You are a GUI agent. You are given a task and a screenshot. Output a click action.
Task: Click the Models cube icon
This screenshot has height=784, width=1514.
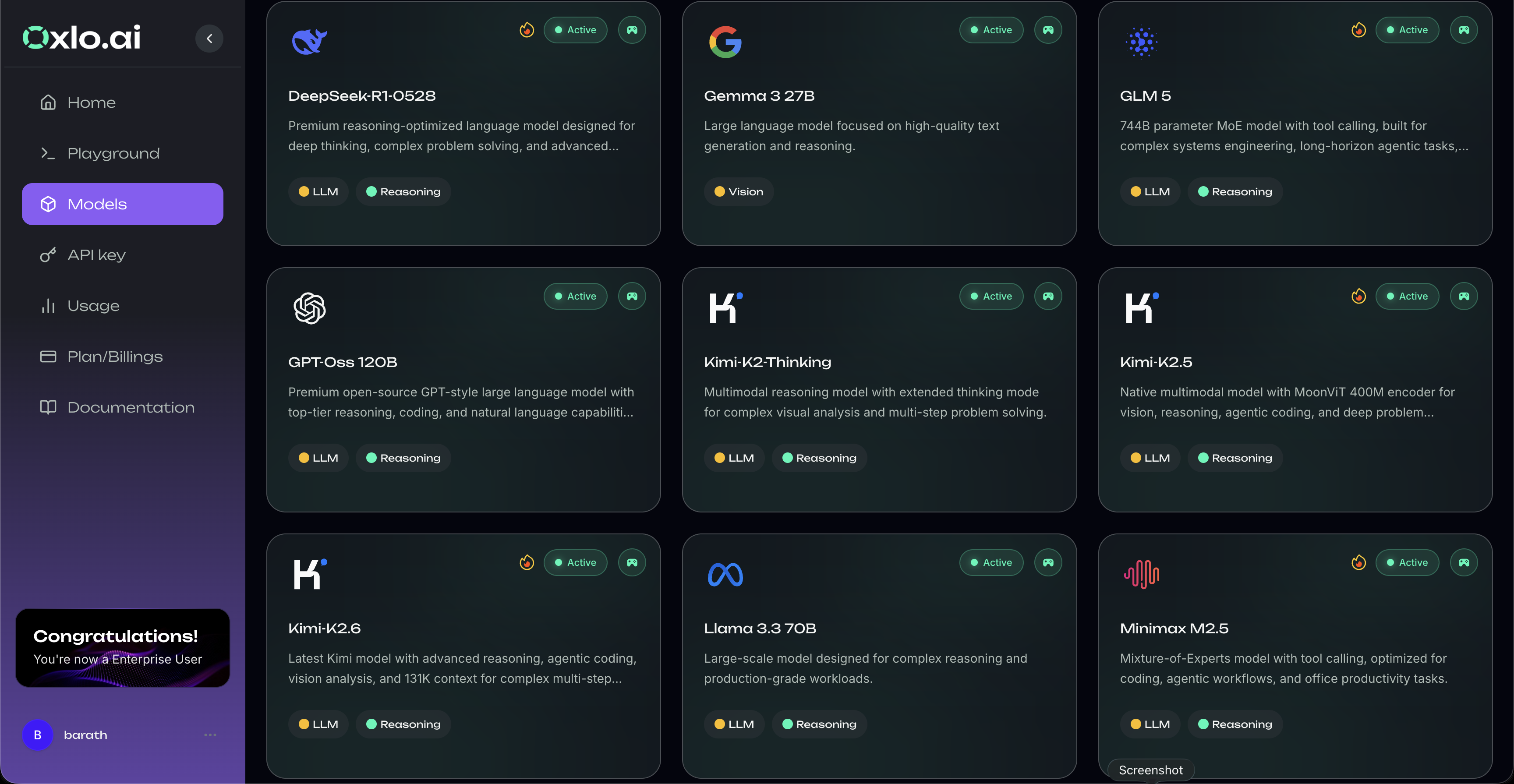(48, 204)
